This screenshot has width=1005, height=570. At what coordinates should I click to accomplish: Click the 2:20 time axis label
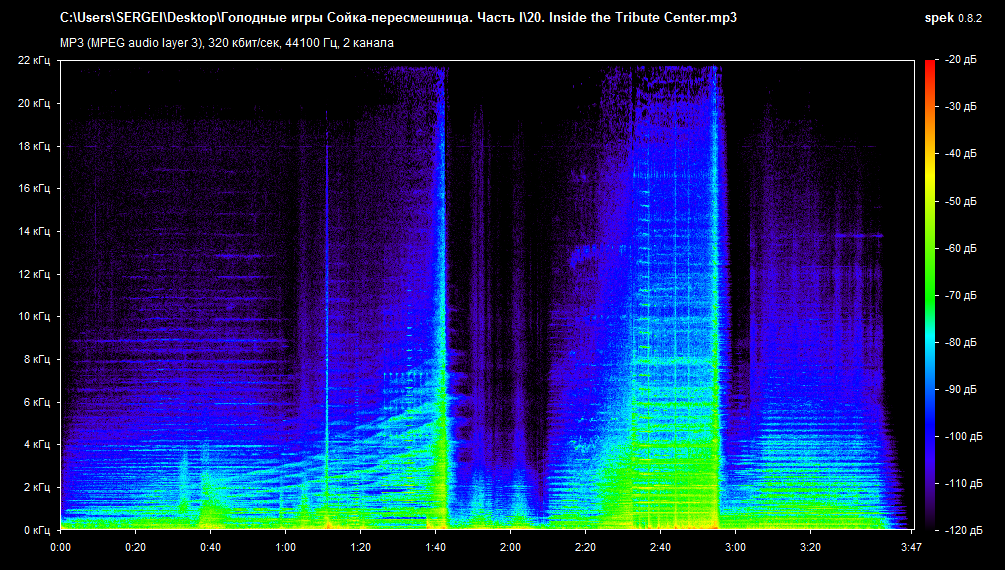click(x=585, y=548)
